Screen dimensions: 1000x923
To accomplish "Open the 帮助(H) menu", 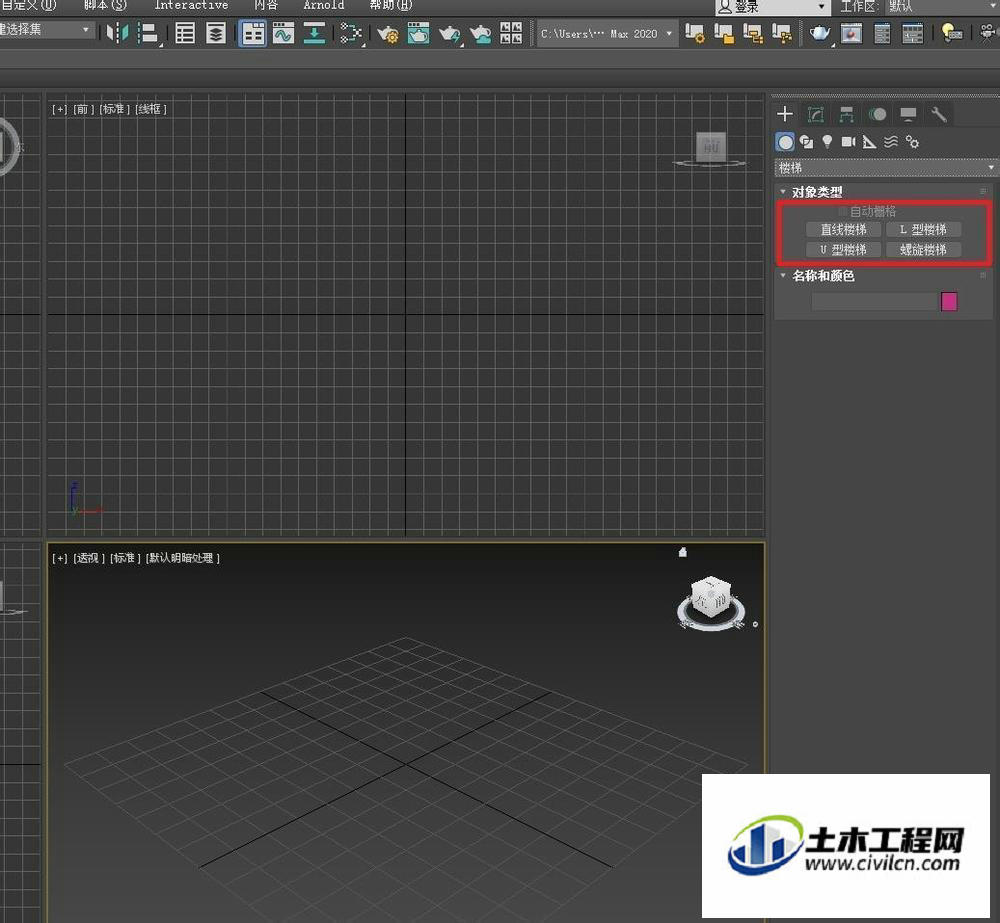I will (391, 5).
